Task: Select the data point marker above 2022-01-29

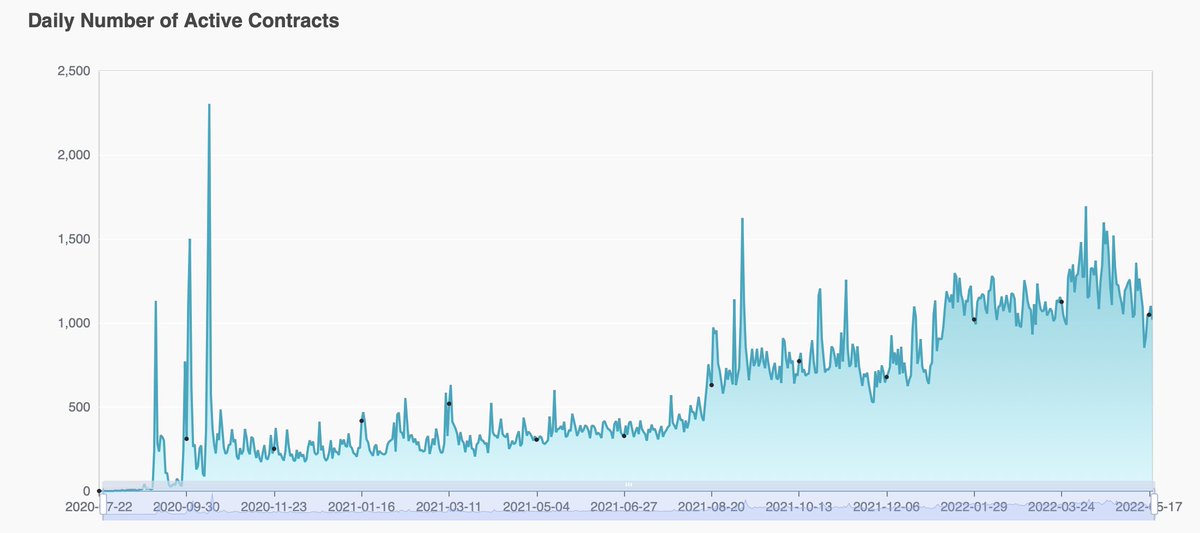Action: pyautogui.click(x=974, y=320)
